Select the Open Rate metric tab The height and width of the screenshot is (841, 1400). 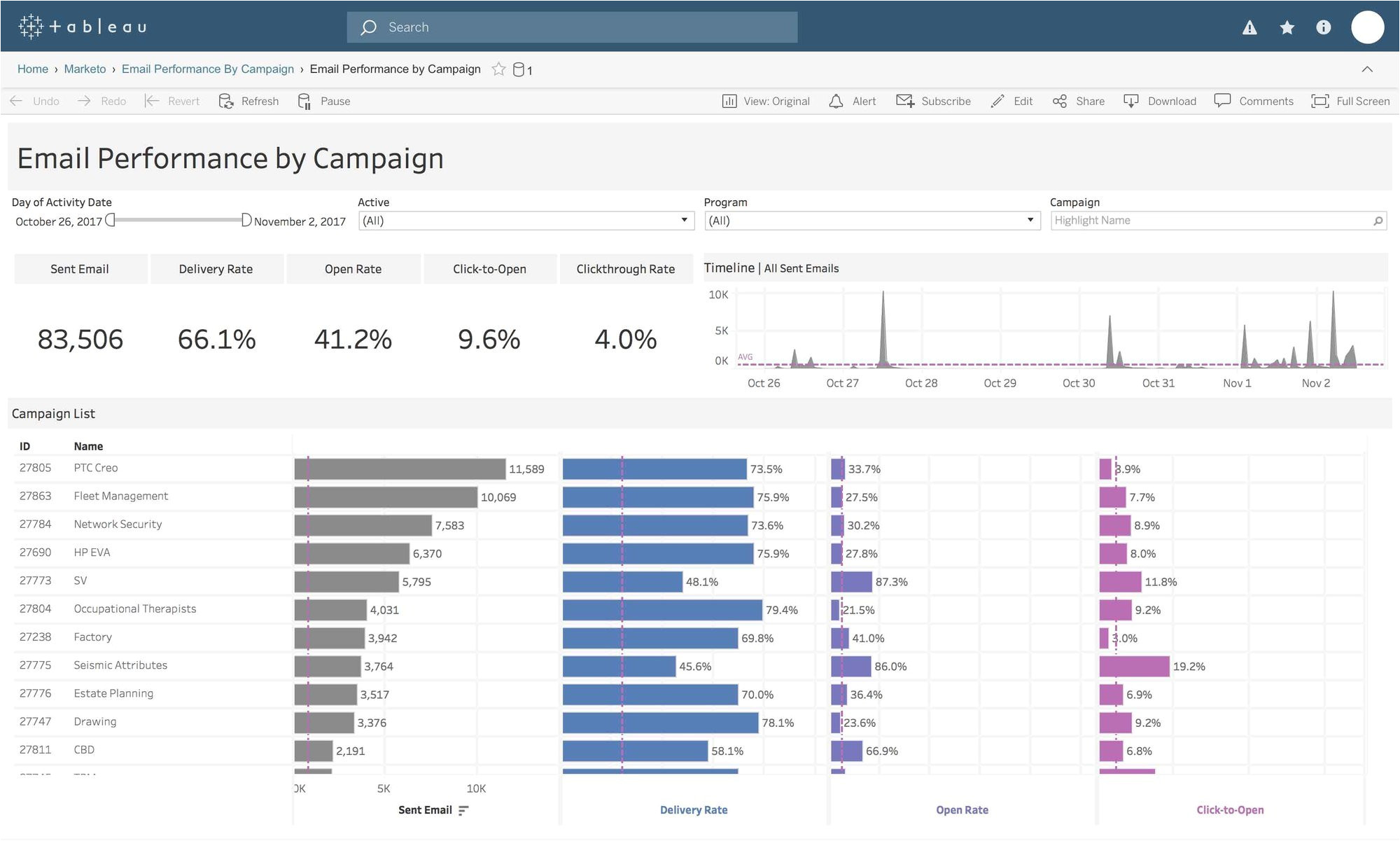[353, 269]
